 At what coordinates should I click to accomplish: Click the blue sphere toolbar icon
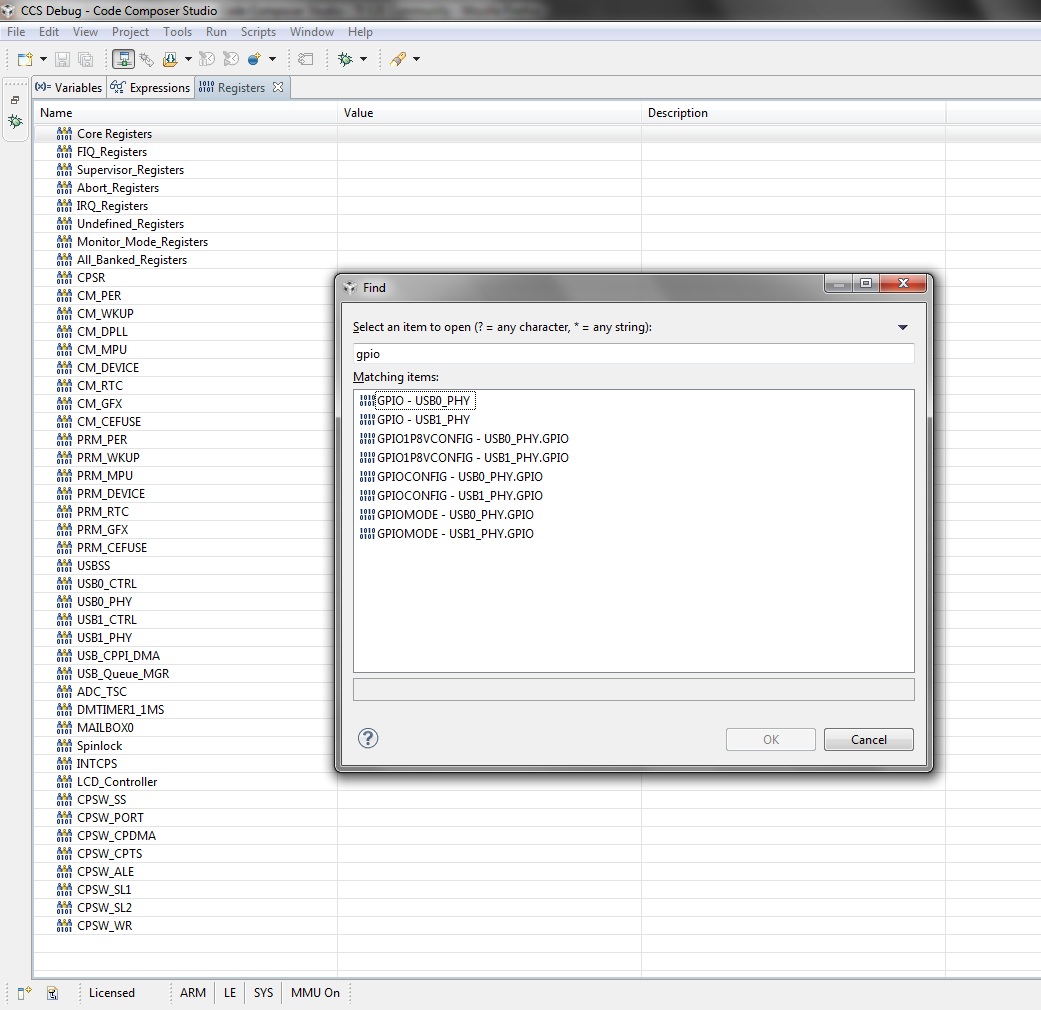254,59
